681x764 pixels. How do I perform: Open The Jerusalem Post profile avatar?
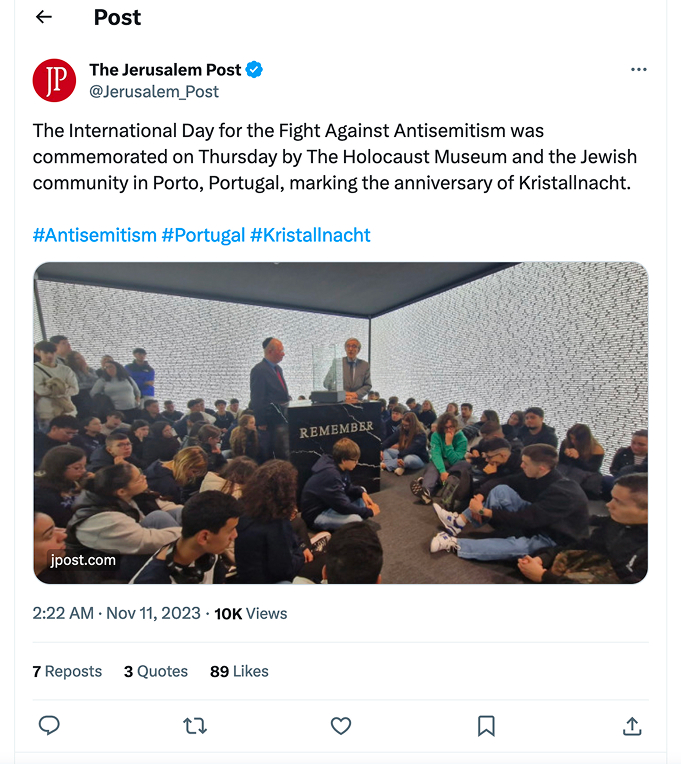[54, 80]
